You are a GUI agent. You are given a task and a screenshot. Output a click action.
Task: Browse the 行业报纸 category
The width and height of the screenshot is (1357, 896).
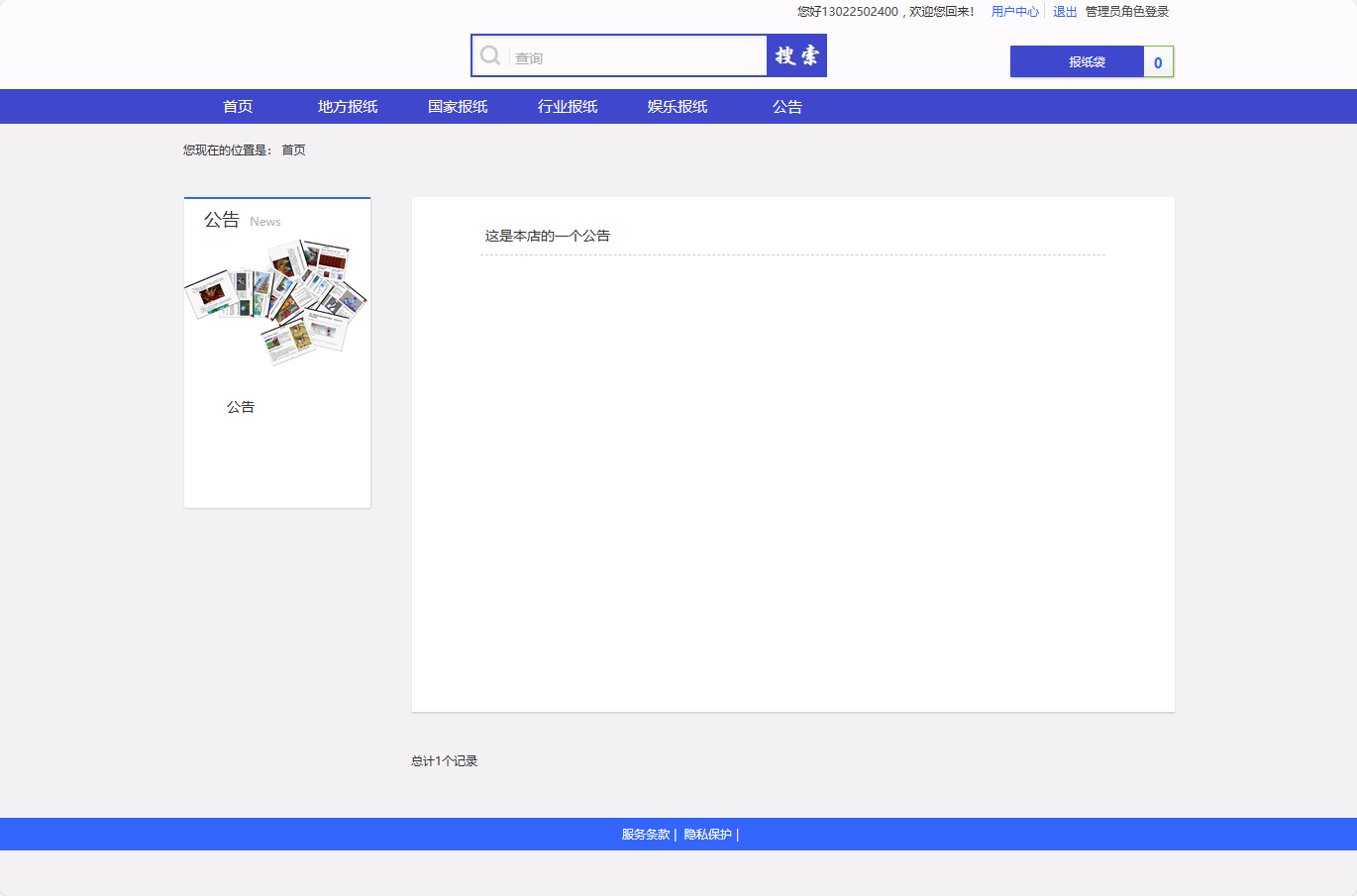click(x=567, y=106)
